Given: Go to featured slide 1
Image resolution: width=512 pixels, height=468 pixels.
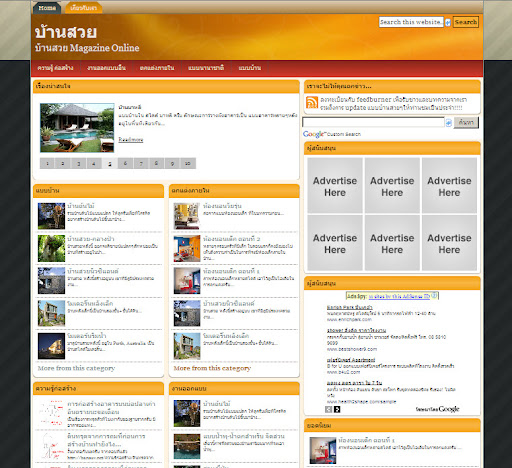Looking at the screenshot, I should [x=47, y=163].
